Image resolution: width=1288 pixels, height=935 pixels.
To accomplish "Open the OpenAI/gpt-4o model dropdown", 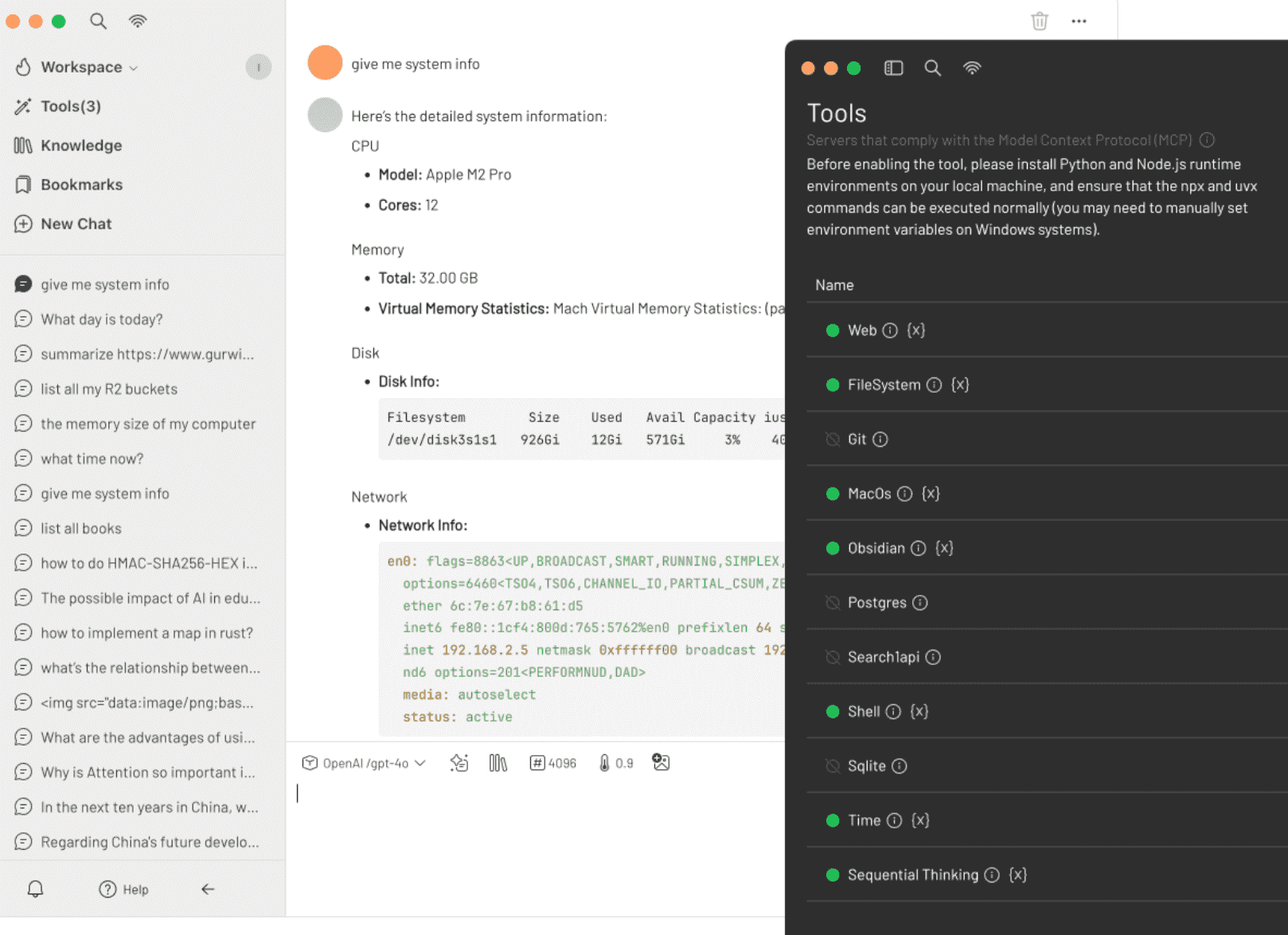I will (x=364, y=763).
